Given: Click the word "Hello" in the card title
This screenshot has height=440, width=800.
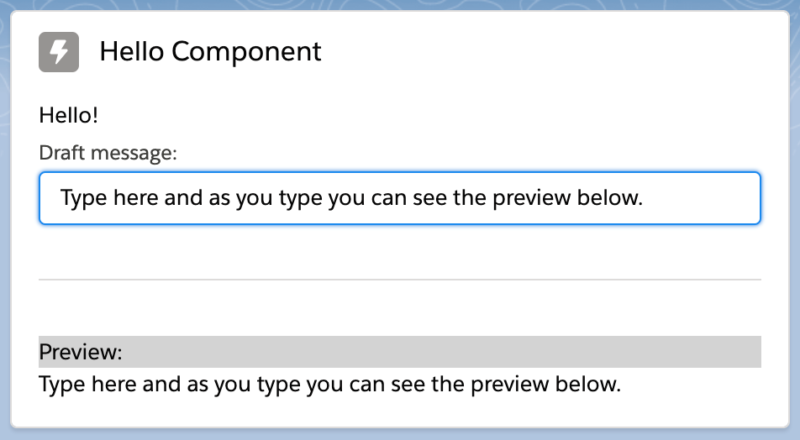Looking at the screenshot, I should 133,52.
